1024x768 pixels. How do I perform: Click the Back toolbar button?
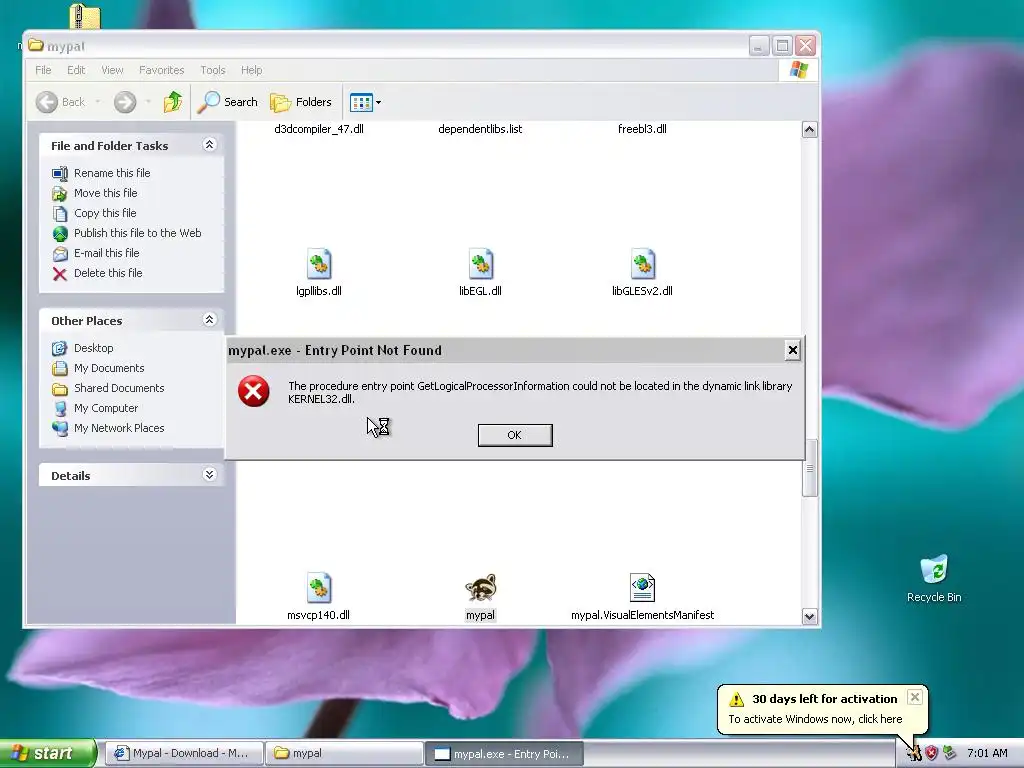pyautogui.click(x=60, y=102)
